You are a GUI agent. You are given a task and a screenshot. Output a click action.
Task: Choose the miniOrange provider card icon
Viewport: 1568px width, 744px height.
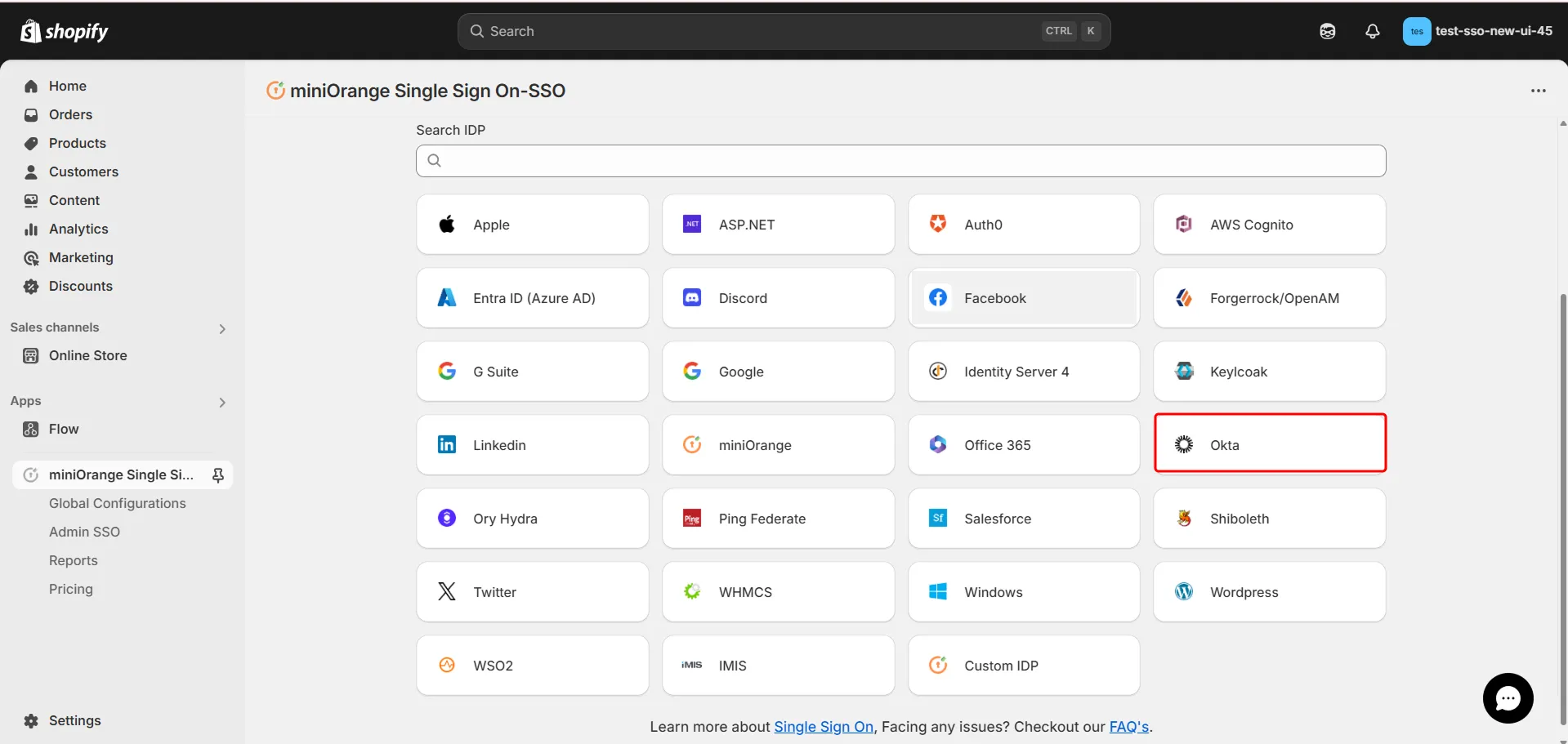click(692, 444)
